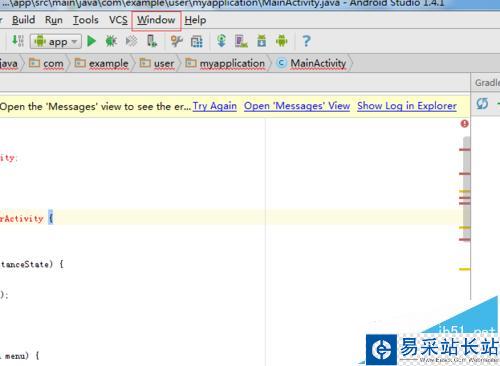The width and height of the screenshot is (500, 366).
Task: Click the Run with Coverage icon
Action: pyautogui.click(x=131, y=41)
